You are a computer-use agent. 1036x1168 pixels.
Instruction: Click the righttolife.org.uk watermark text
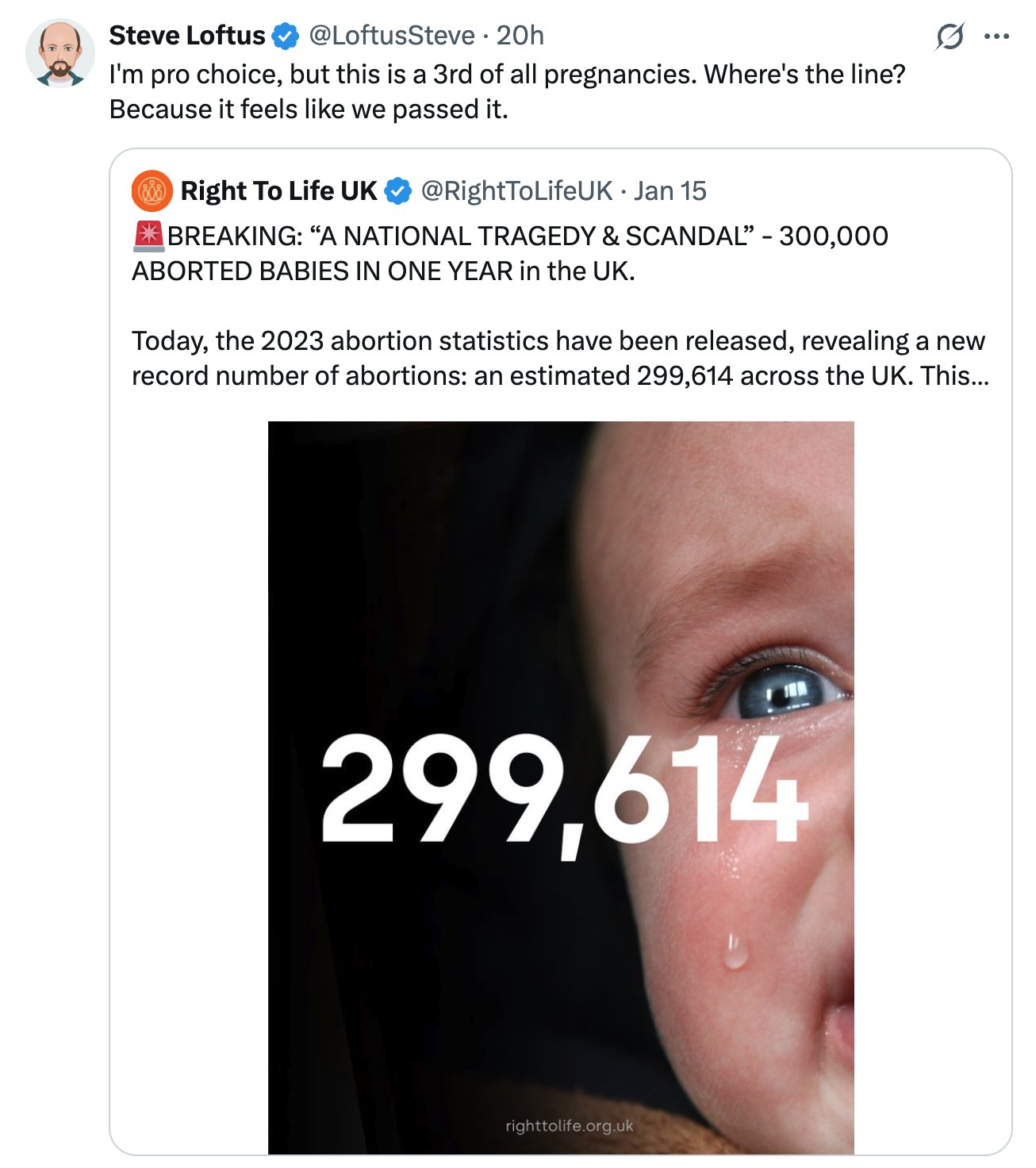point(569,1126)
